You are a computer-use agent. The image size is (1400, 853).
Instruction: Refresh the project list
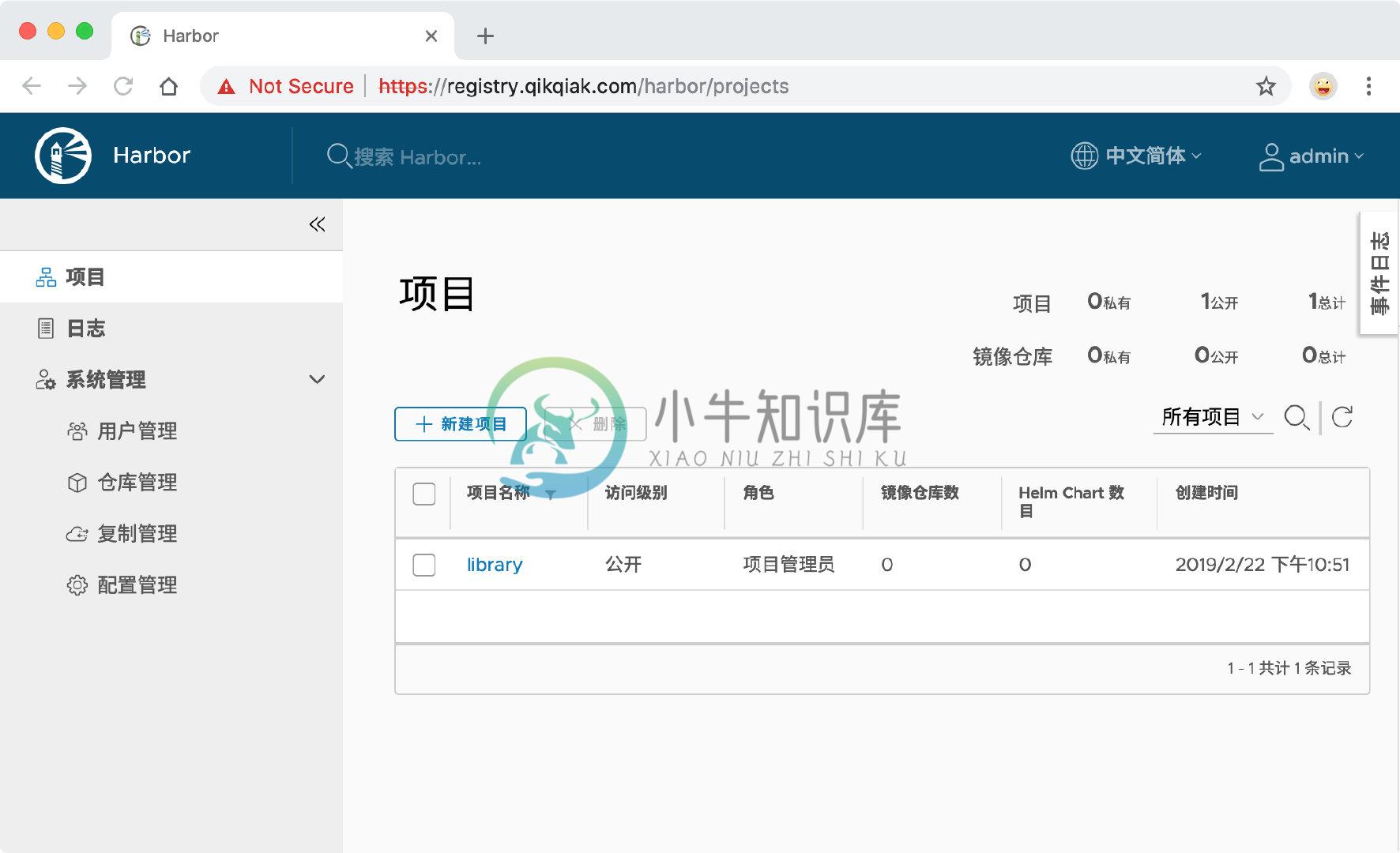pyautogui.click(x=1342, y=417)
